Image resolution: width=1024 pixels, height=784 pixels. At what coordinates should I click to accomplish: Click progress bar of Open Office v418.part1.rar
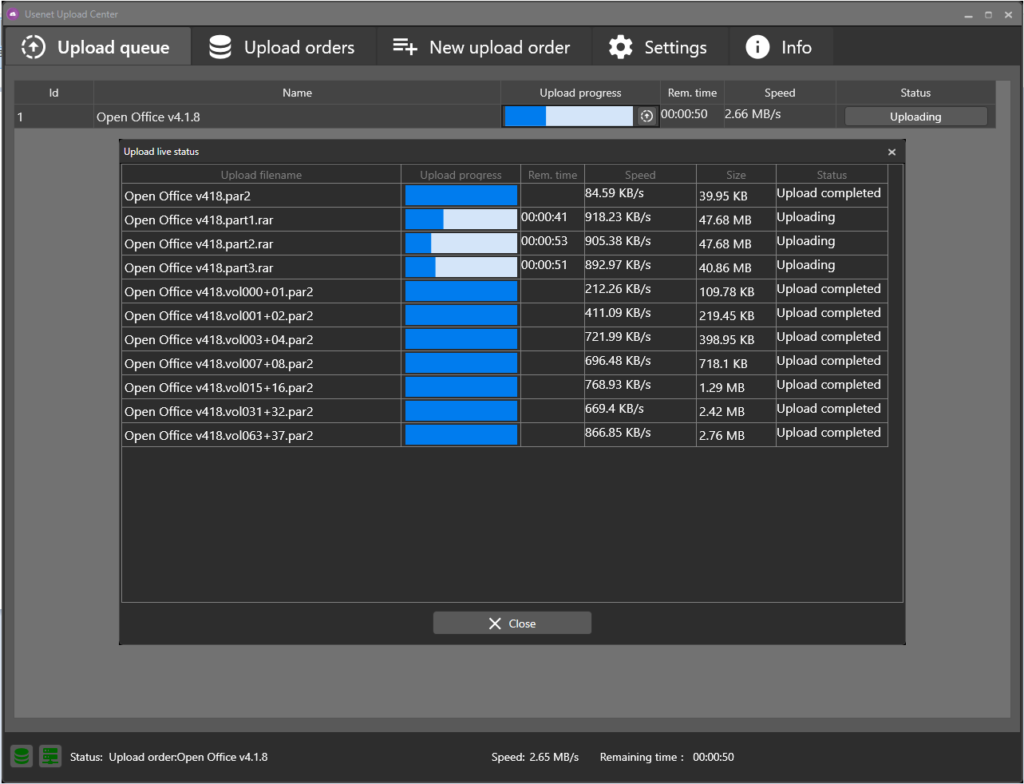pos(461,219)
